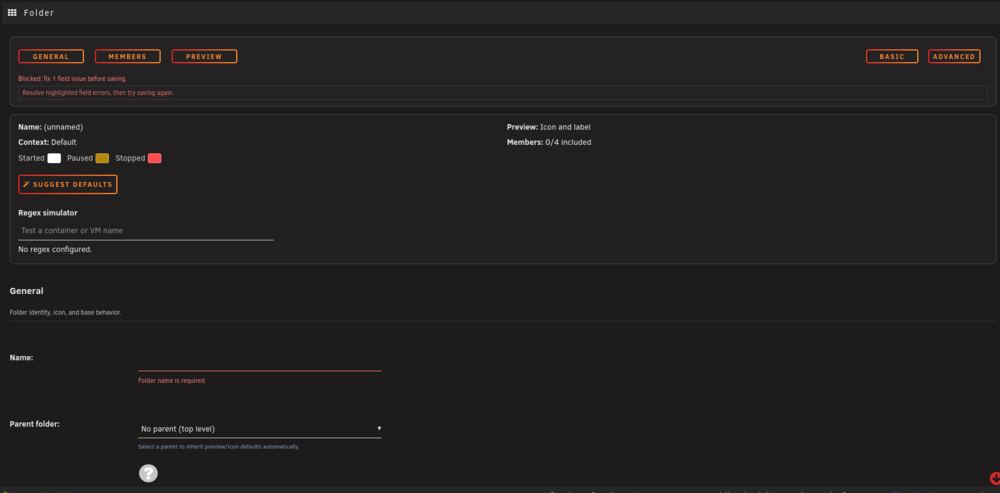Click the gray question mark help icon
Viewport: 1000px width, 493px height.
(149, 473)
